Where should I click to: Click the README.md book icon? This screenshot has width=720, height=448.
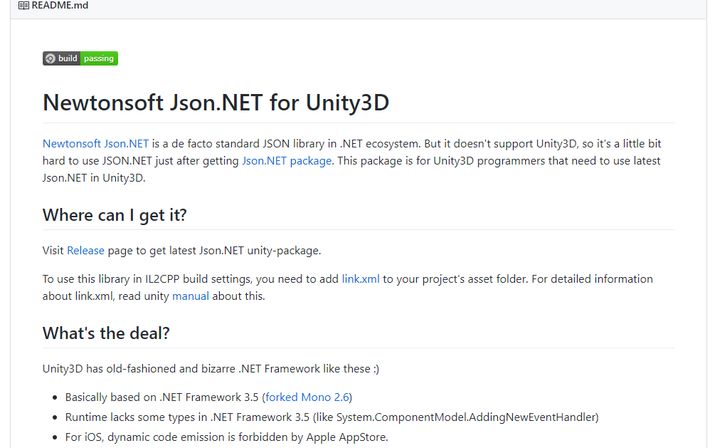23,6
